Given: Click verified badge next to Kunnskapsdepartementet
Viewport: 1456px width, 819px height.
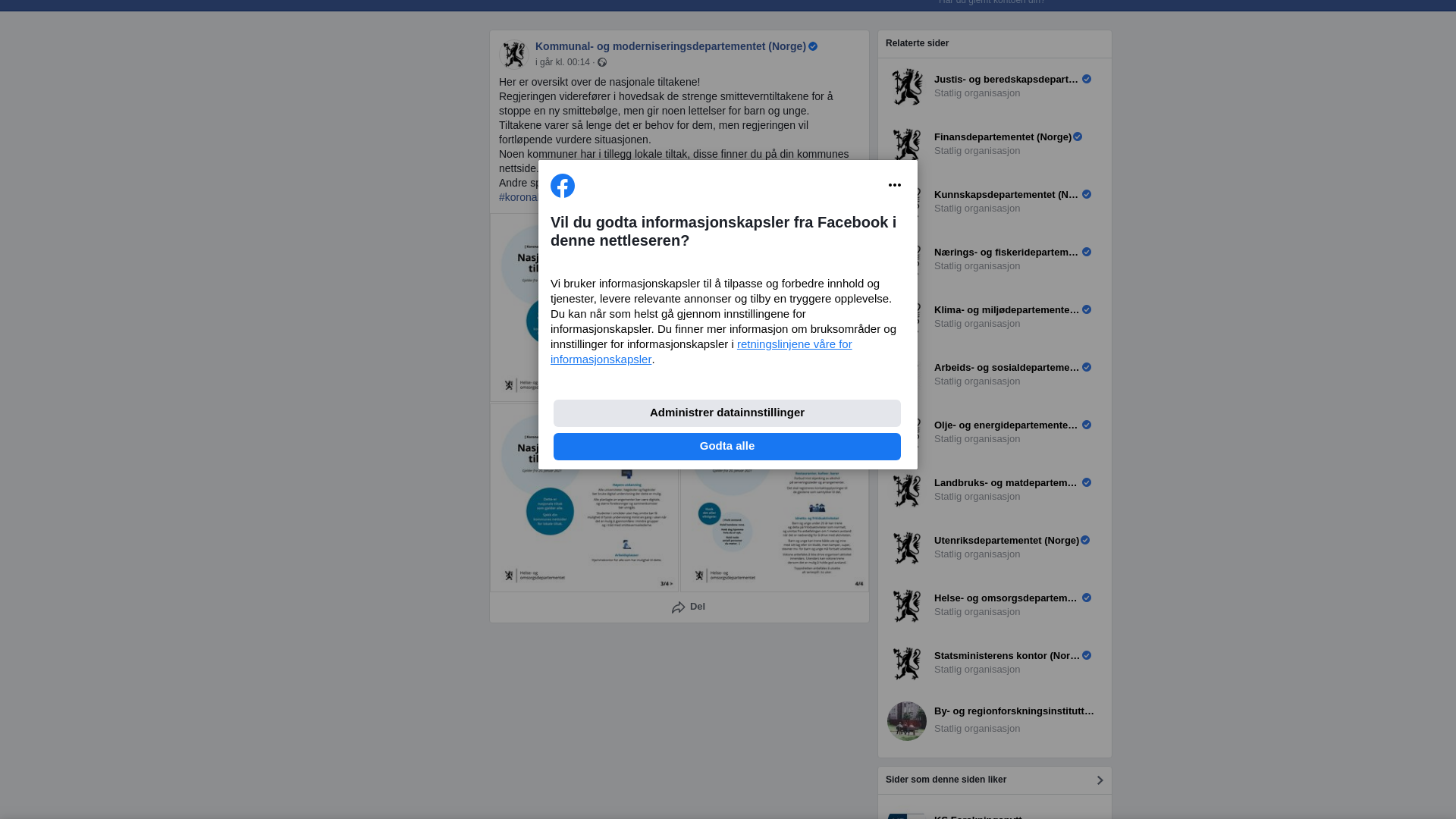Looking at the screenshot, I should coord(1087,195).
